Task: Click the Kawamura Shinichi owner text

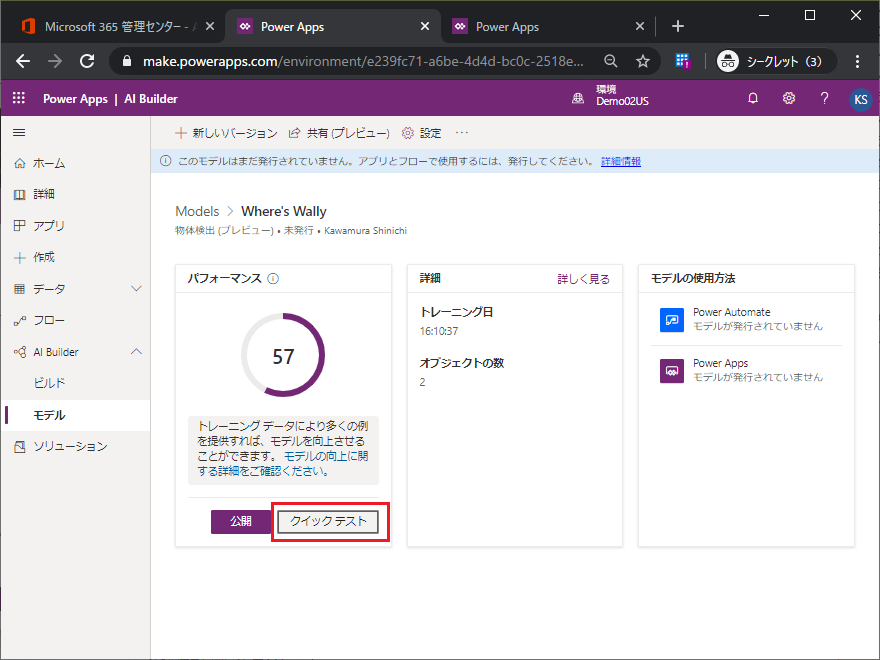Action: coord(365,231)
